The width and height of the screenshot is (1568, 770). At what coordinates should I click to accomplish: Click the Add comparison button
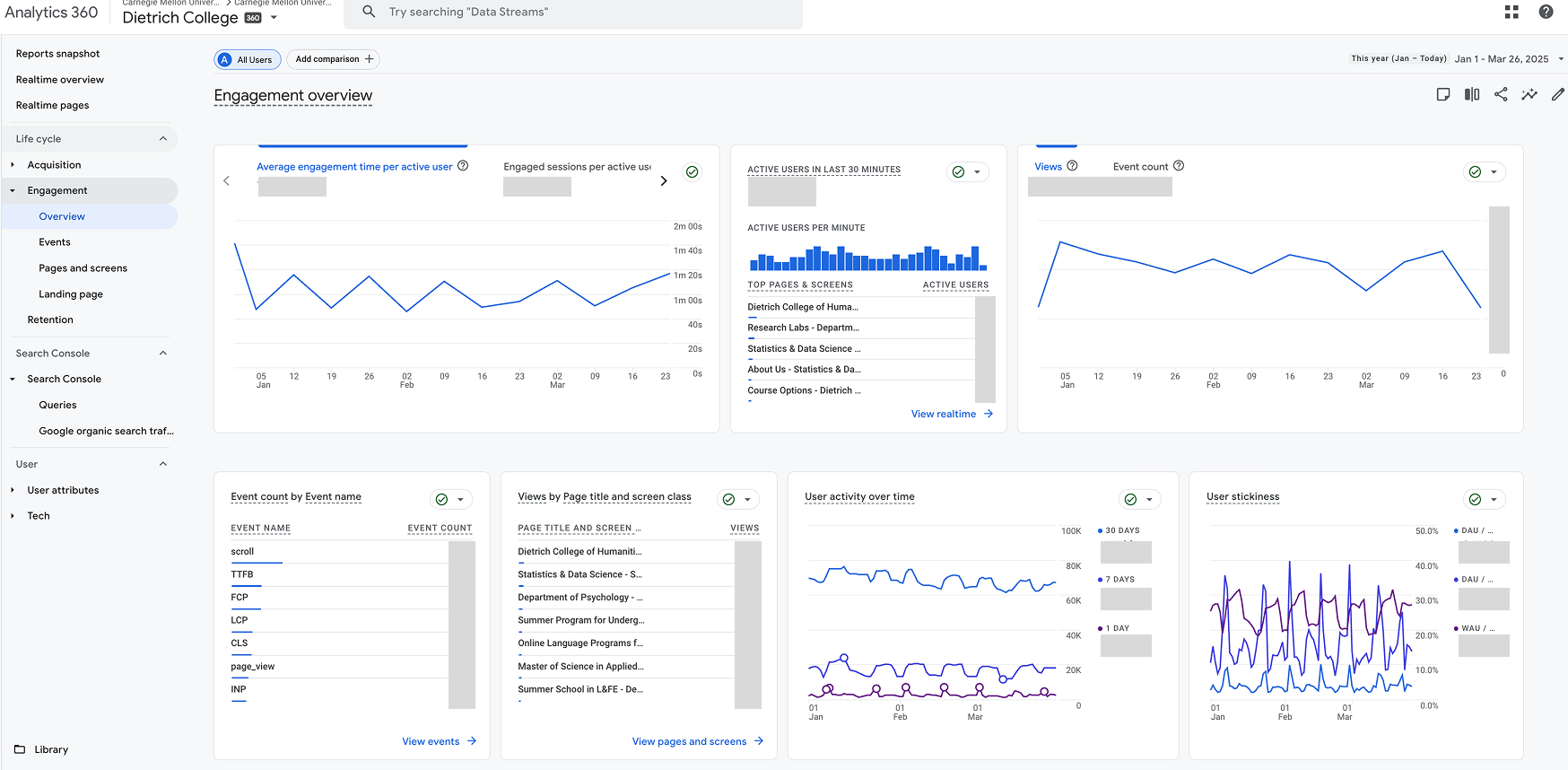point(333,59)
